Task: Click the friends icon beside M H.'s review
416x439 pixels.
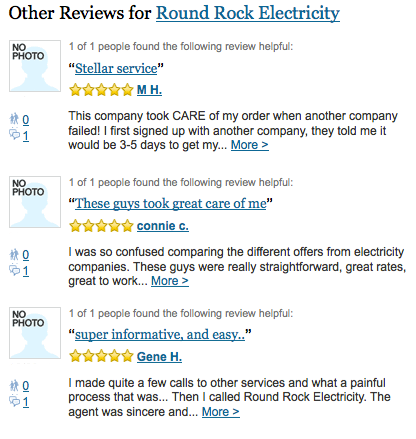Action: [x=14, y=119]
